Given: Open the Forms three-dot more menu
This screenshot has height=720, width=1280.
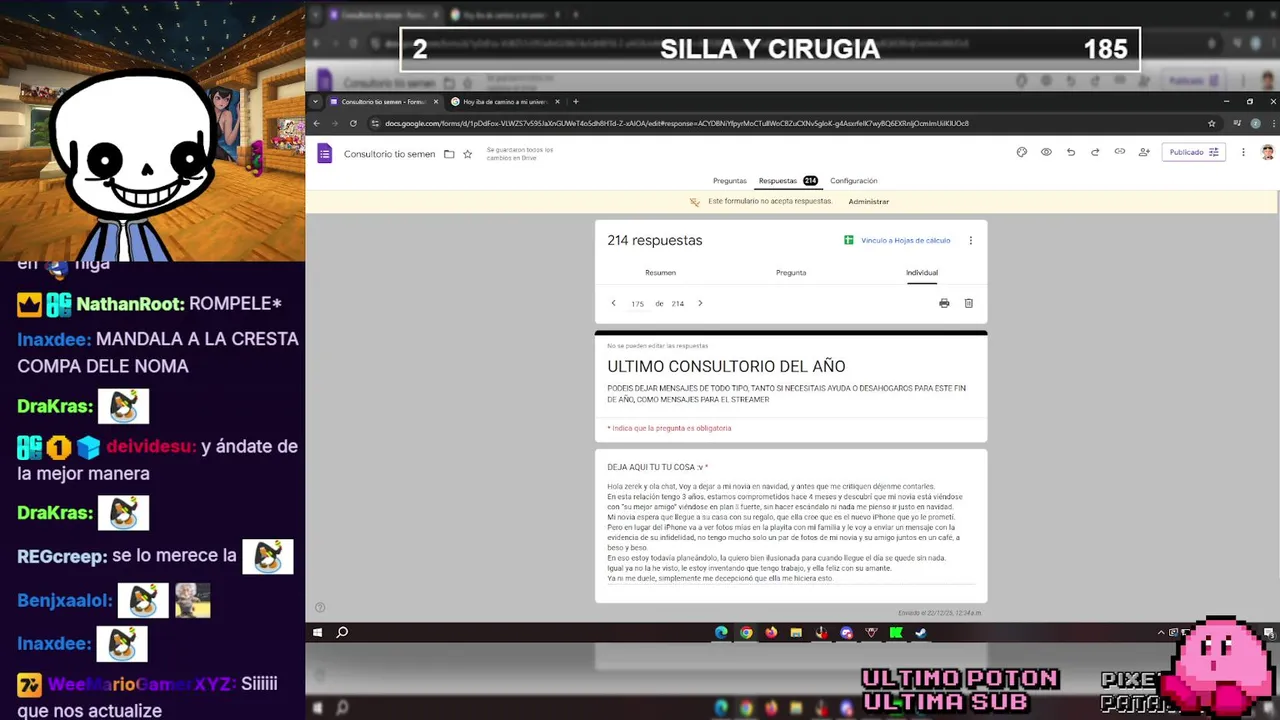Looking at the screenshot, I should pyautogui.click(x=1243, y=152).
